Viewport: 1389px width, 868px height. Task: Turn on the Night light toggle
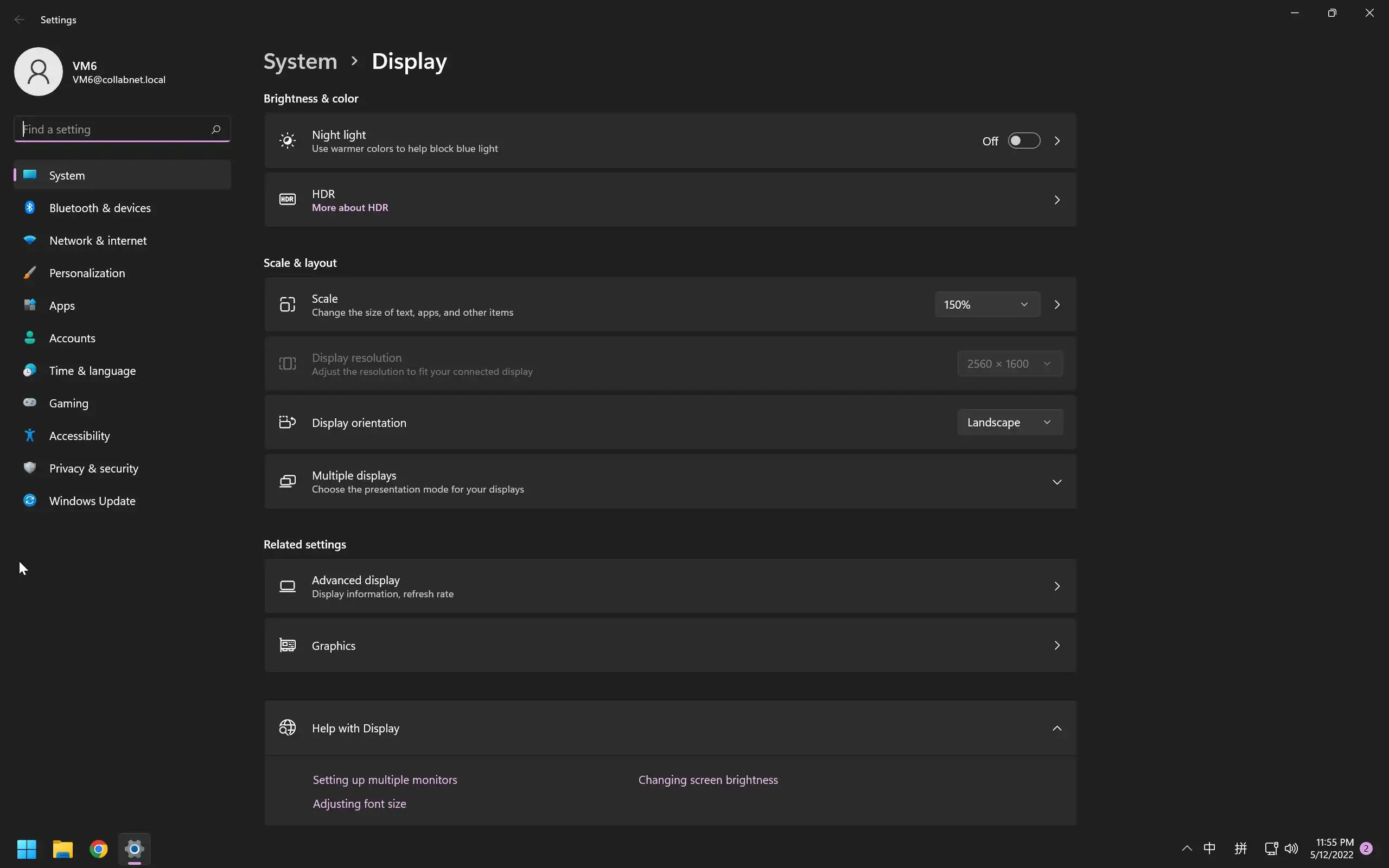pos(1024,141)
